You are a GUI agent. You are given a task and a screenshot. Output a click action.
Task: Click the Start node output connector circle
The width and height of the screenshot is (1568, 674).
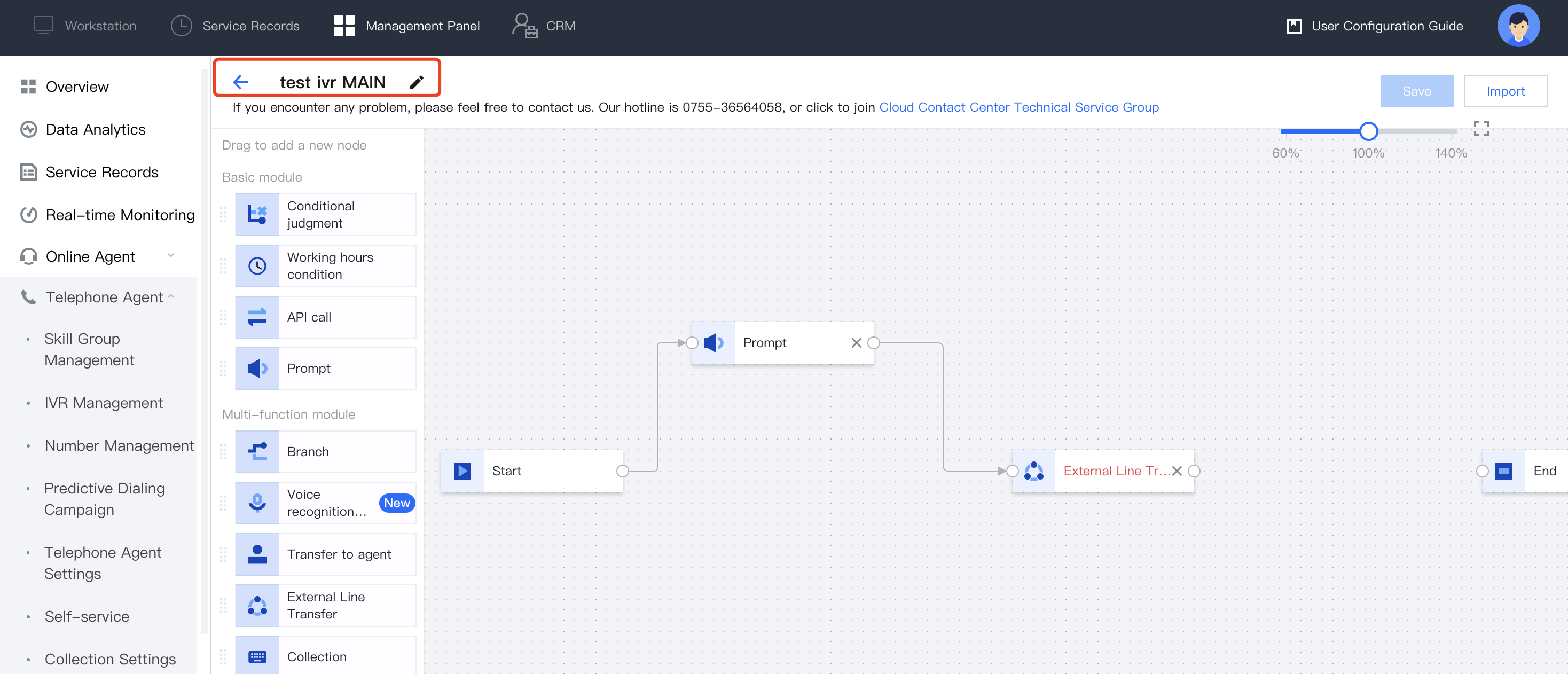click(x=622, y=471)
